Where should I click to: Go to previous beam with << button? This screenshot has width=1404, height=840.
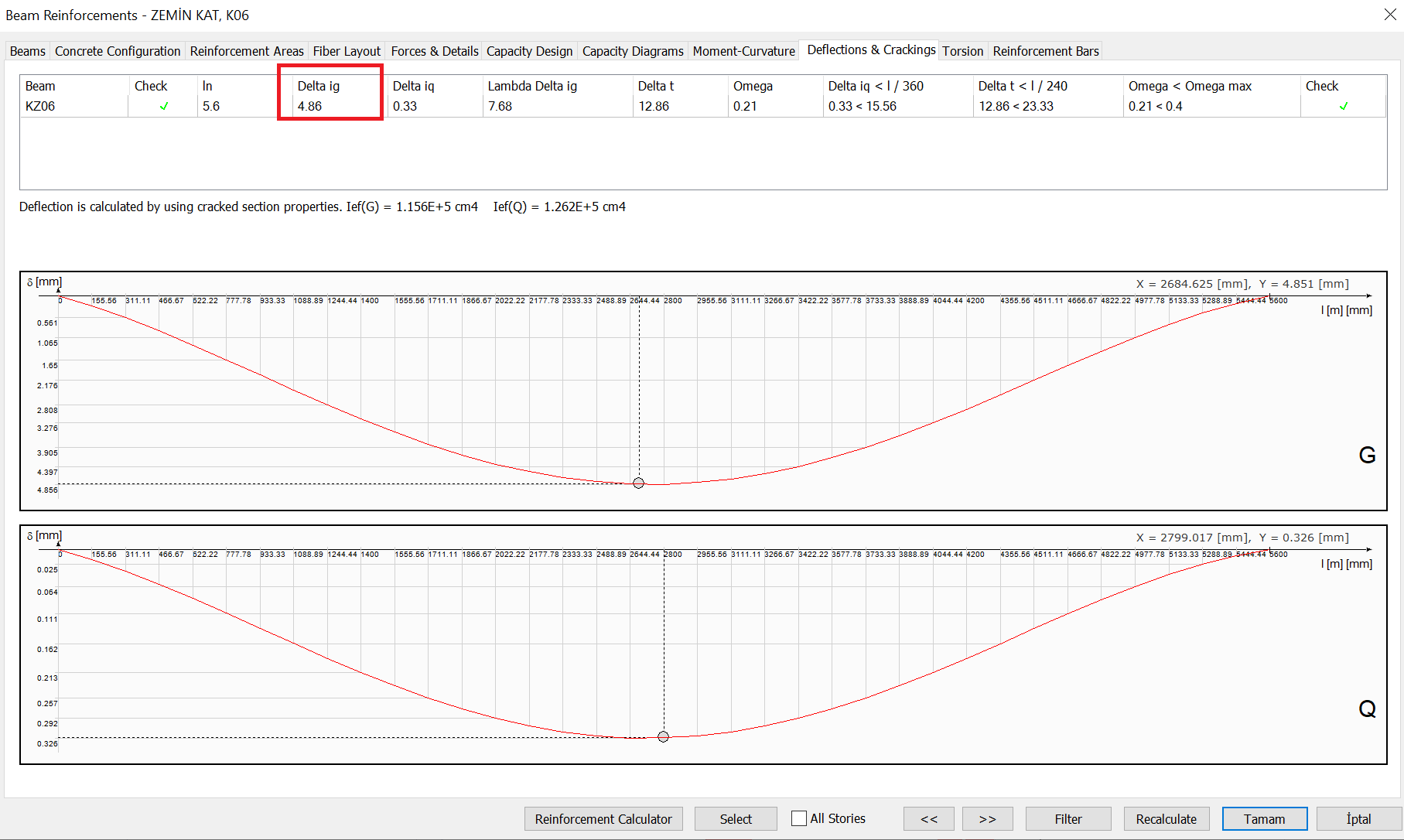coord(928,819)
